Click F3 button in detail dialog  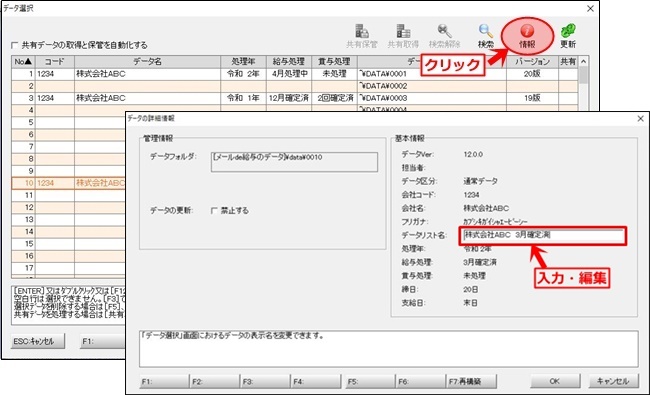[x=265, y=381]
